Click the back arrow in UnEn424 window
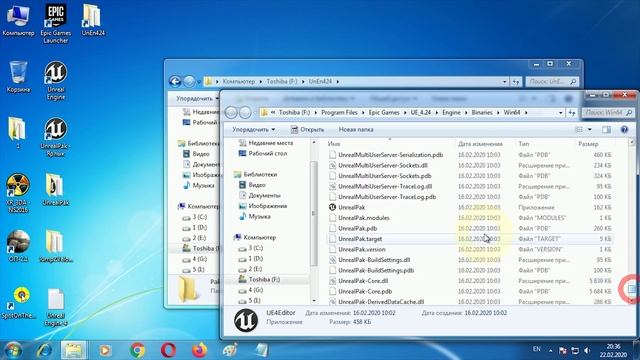This screenshot has height=360, width=640. 175,82
